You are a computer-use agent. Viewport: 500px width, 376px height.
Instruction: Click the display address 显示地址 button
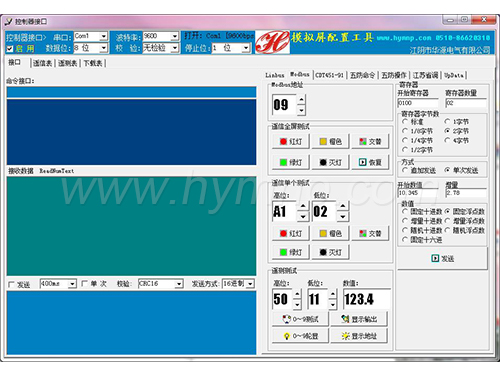pos(359,336)
